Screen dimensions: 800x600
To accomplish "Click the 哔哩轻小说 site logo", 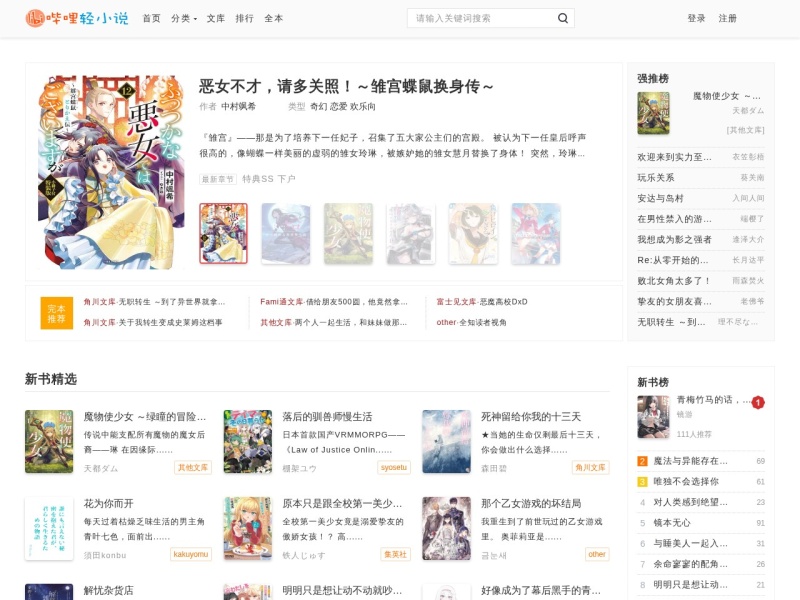I will [x=77, y=18].
